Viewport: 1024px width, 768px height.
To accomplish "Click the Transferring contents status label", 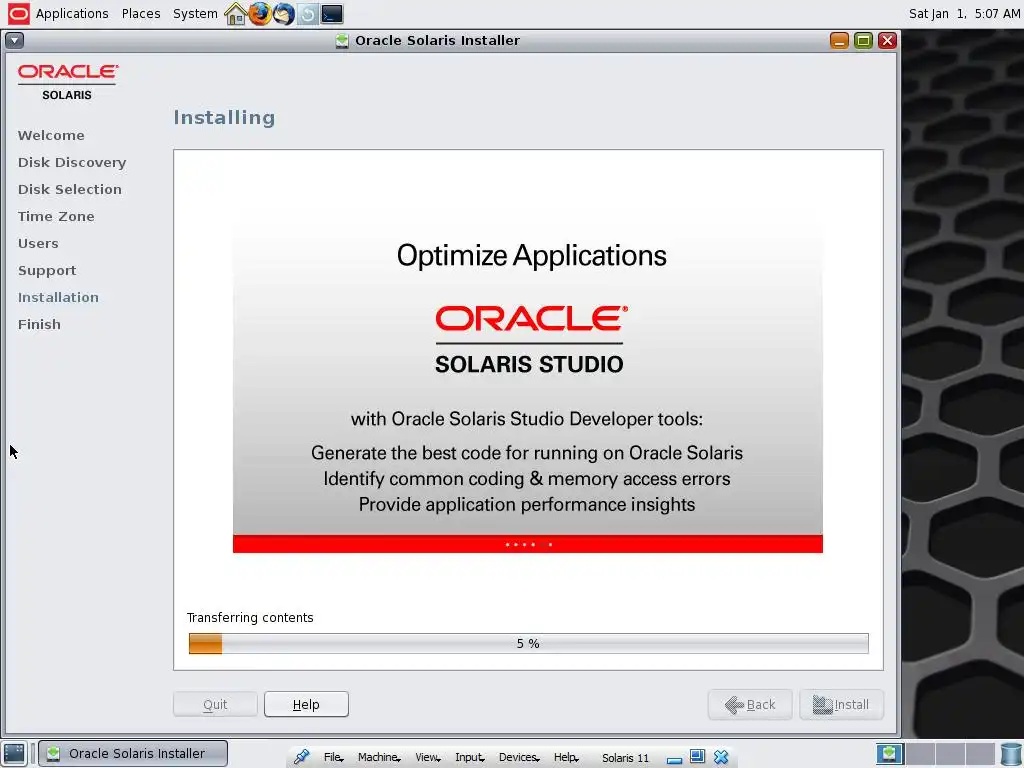I will (x=250, y=618).
